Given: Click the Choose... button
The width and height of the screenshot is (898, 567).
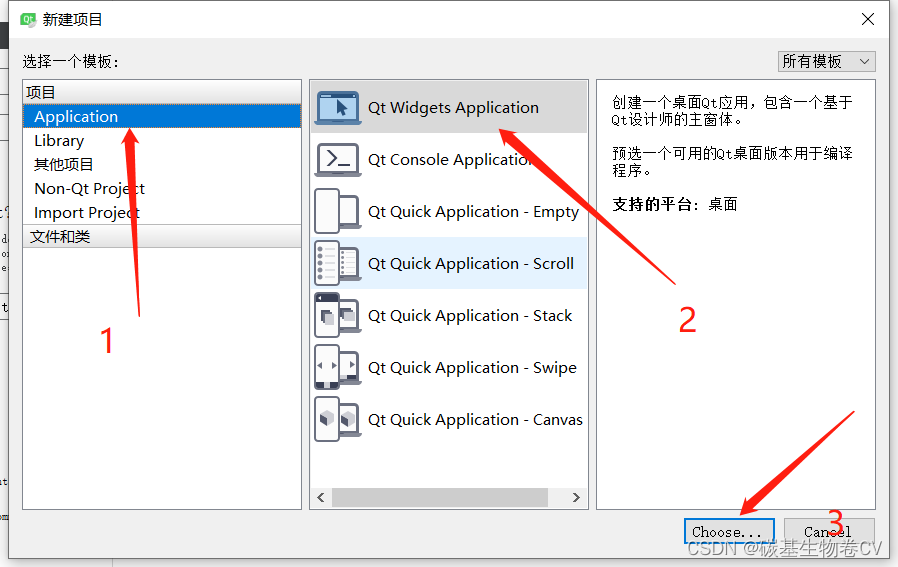Looking at the screenshot, I should click(729, 531).
